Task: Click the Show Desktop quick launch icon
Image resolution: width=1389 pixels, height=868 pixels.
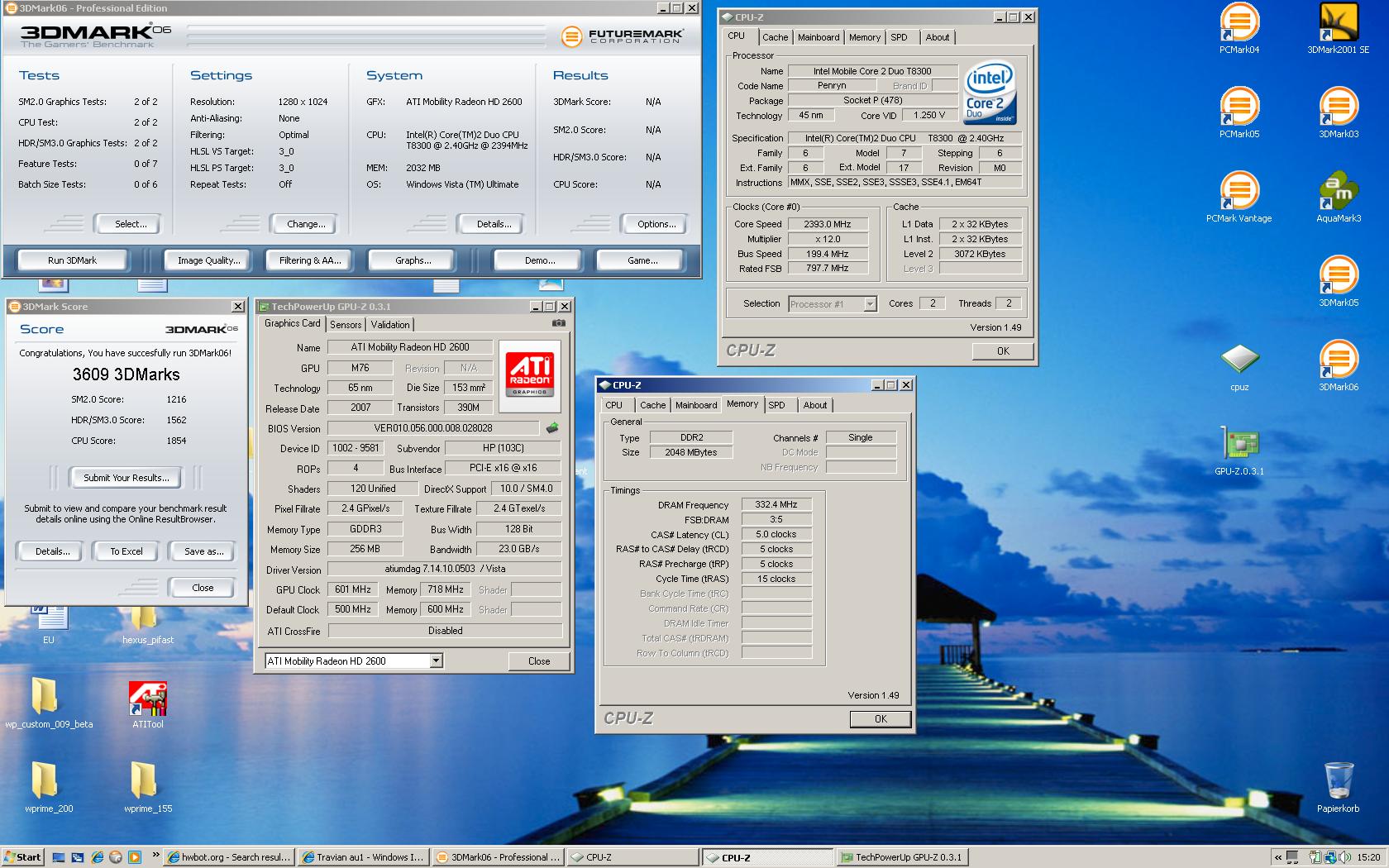Action: [x=60, y=857]
